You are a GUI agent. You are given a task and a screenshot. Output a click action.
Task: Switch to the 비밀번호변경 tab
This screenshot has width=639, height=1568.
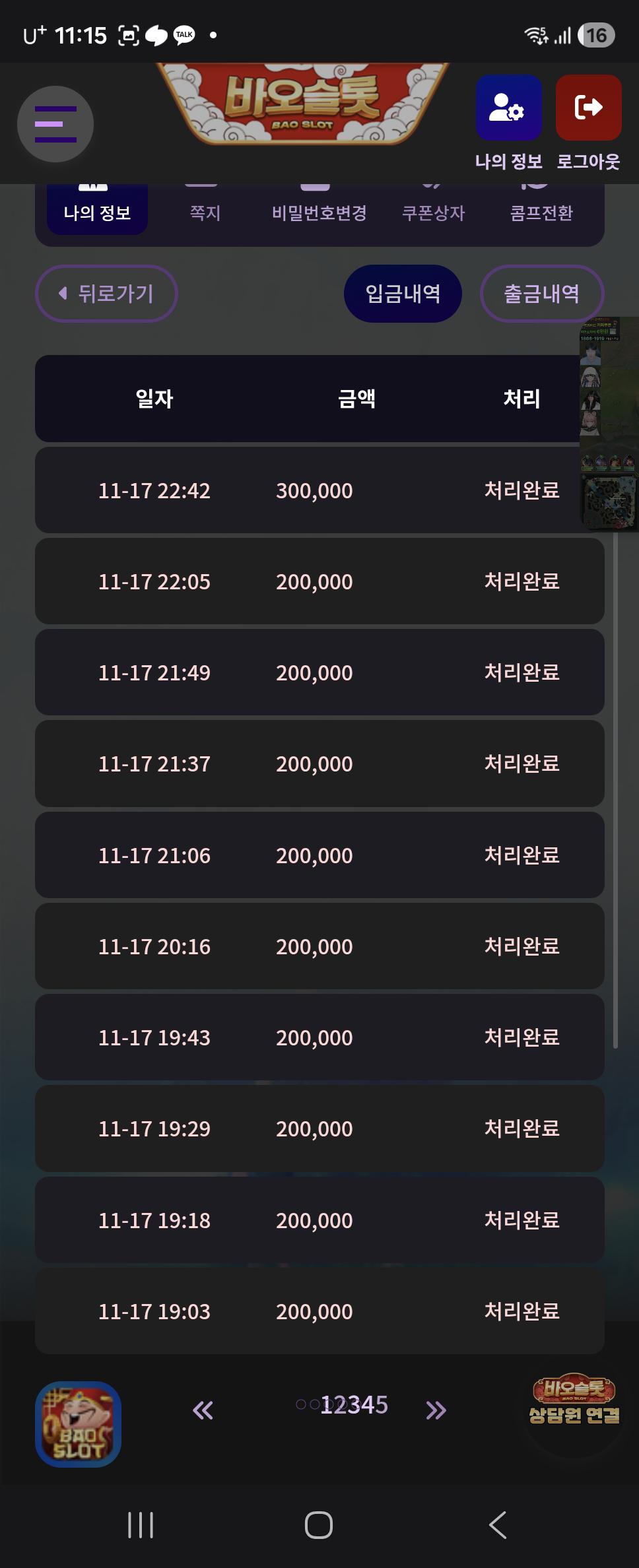[319, 212]
